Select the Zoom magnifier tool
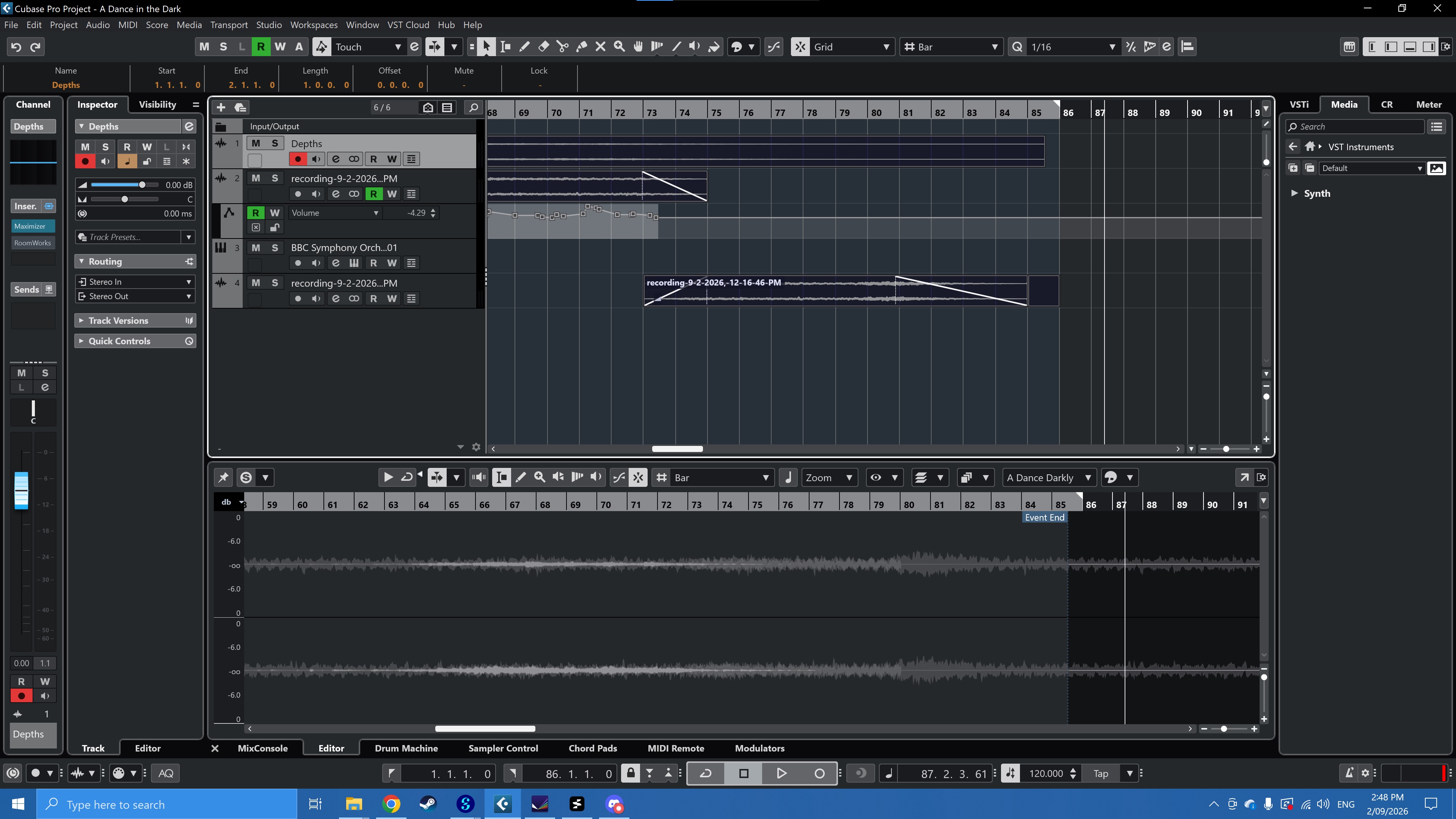Image resolution: width=1456 pixels, height=819 pixels. pos(620,47)
